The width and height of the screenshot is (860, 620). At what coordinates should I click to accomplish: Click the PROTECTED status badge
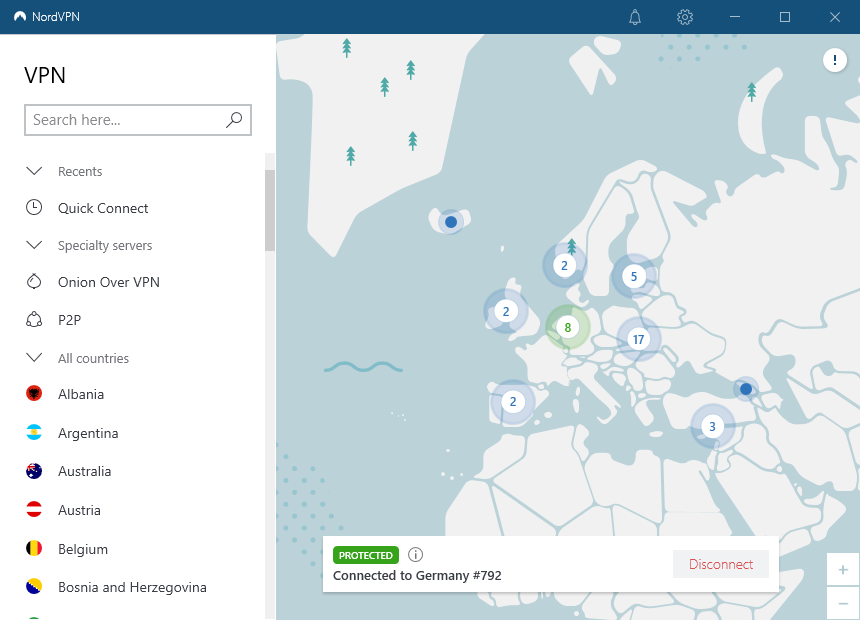(365, 555)
